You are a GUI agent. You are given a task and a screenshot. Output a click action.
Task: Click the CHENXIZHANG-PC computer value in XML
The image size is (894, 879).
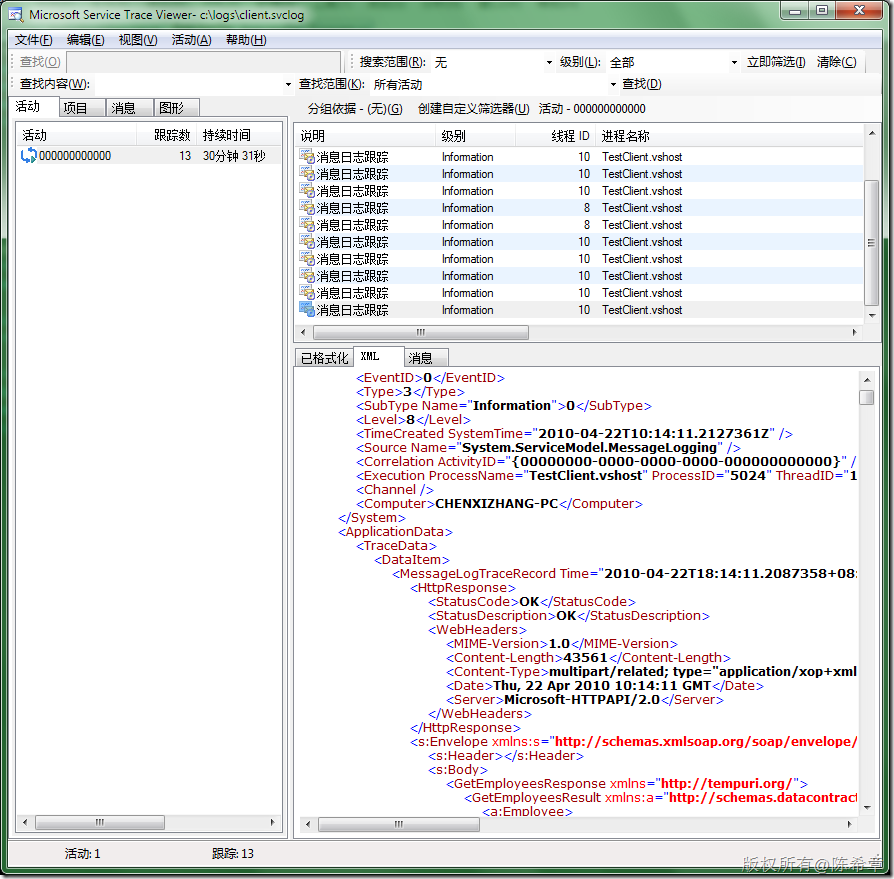point(496,504)
